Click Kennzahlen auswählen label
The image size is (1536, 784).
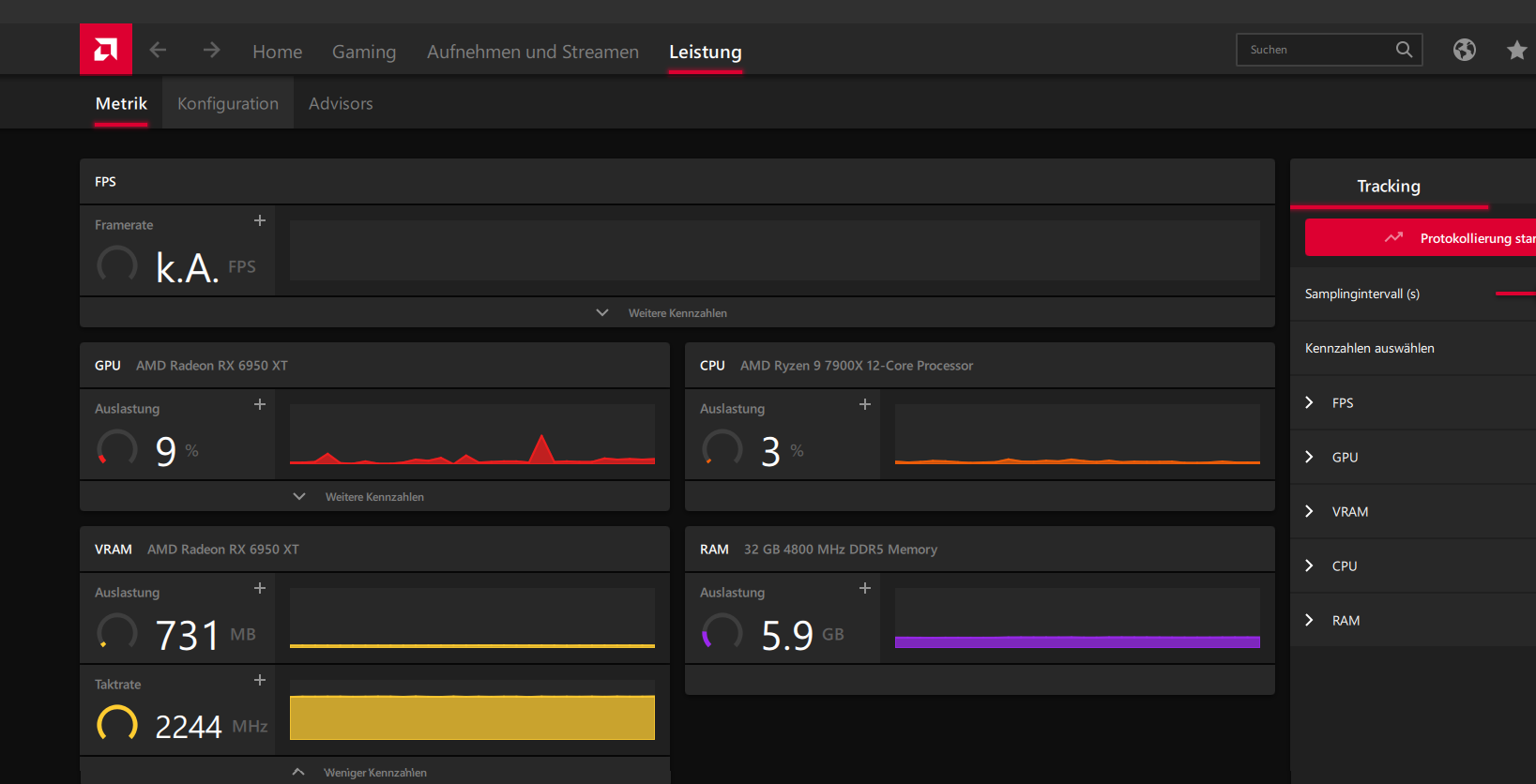coord(1369,348)
